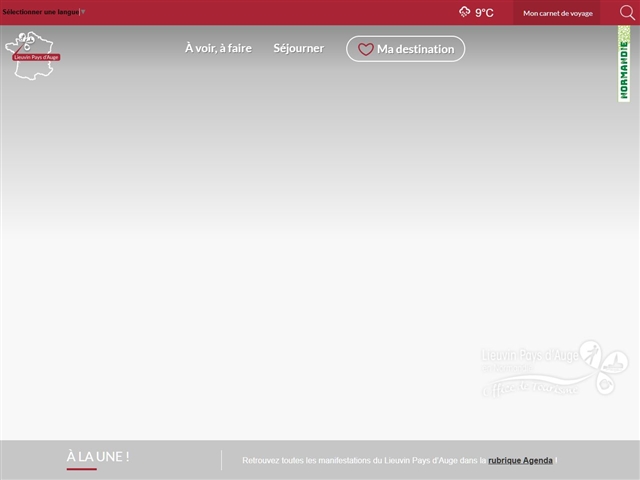Click the red underline below À LA UNE
Viewport: 640px width, 480px height.
(x=81, y=468)
